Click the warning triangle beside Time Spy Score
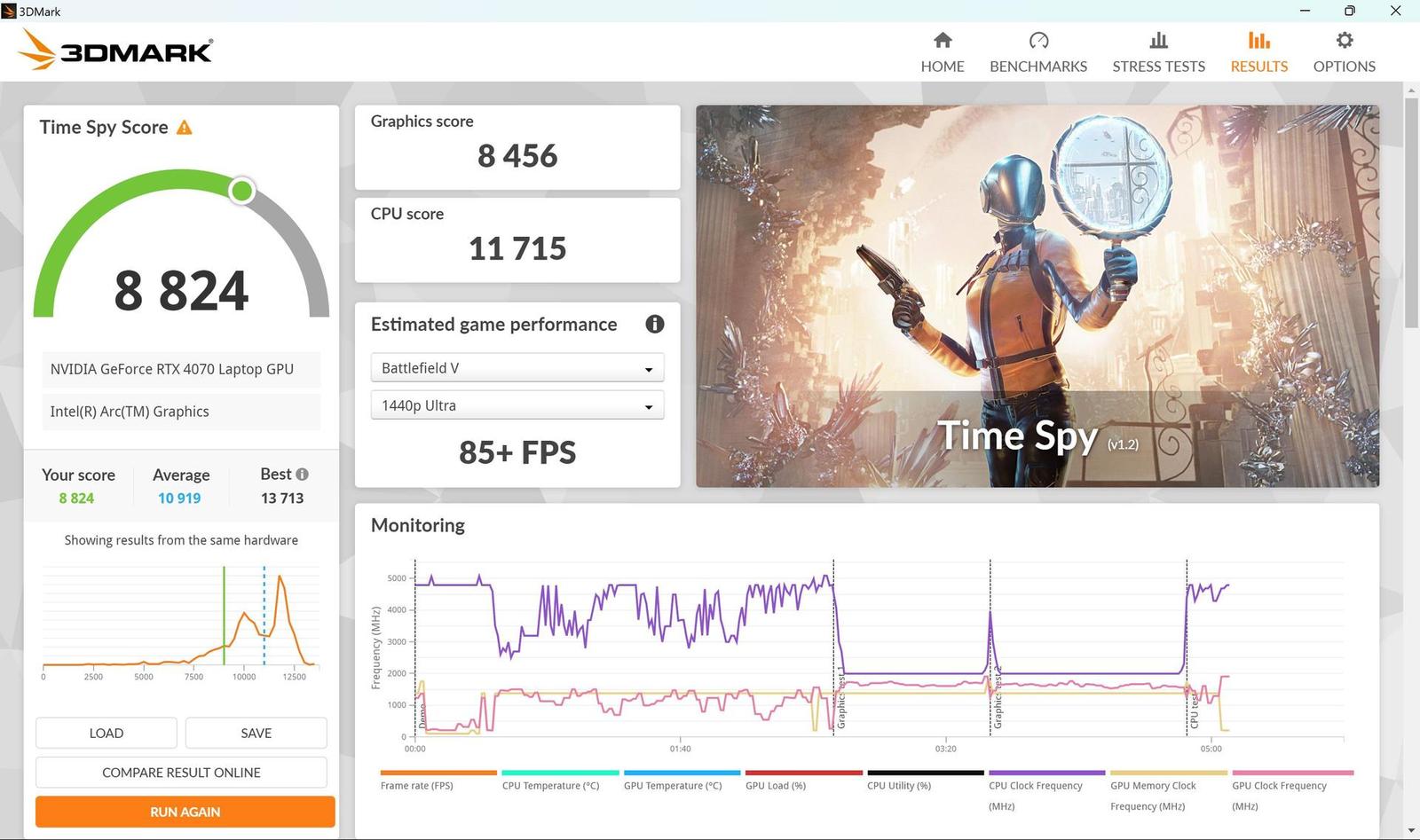 [x=185, y=127]
